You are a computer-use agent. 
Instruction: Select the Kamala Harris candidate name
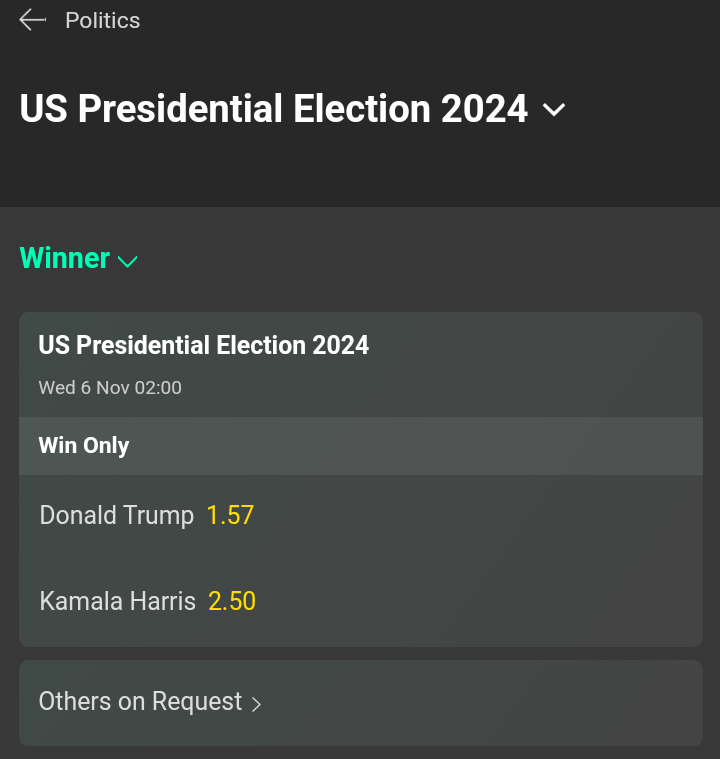tap(117, 601)
